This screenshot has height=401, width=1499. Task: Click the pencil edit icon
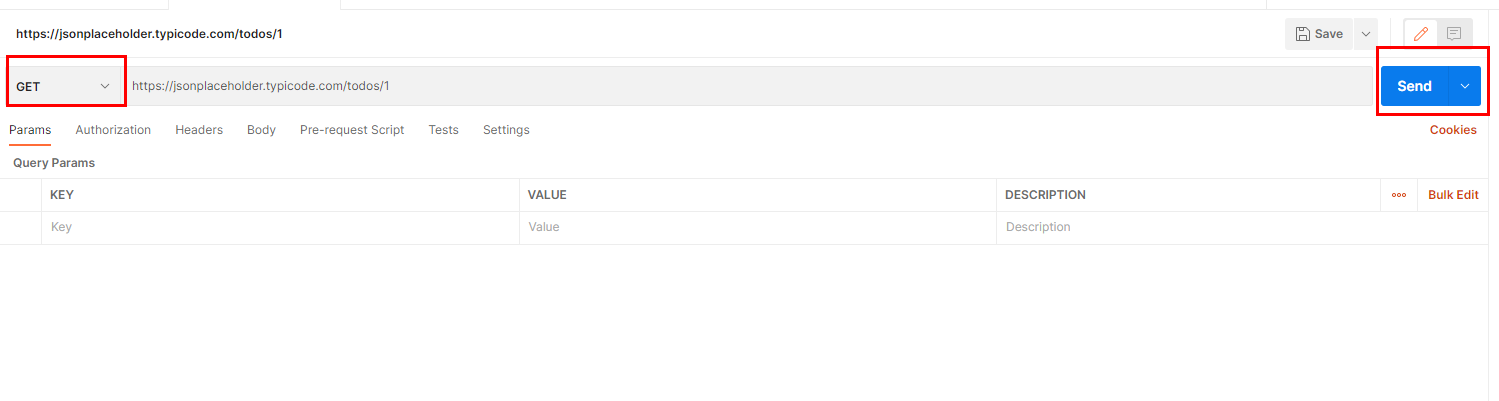tap(1421, 34)
